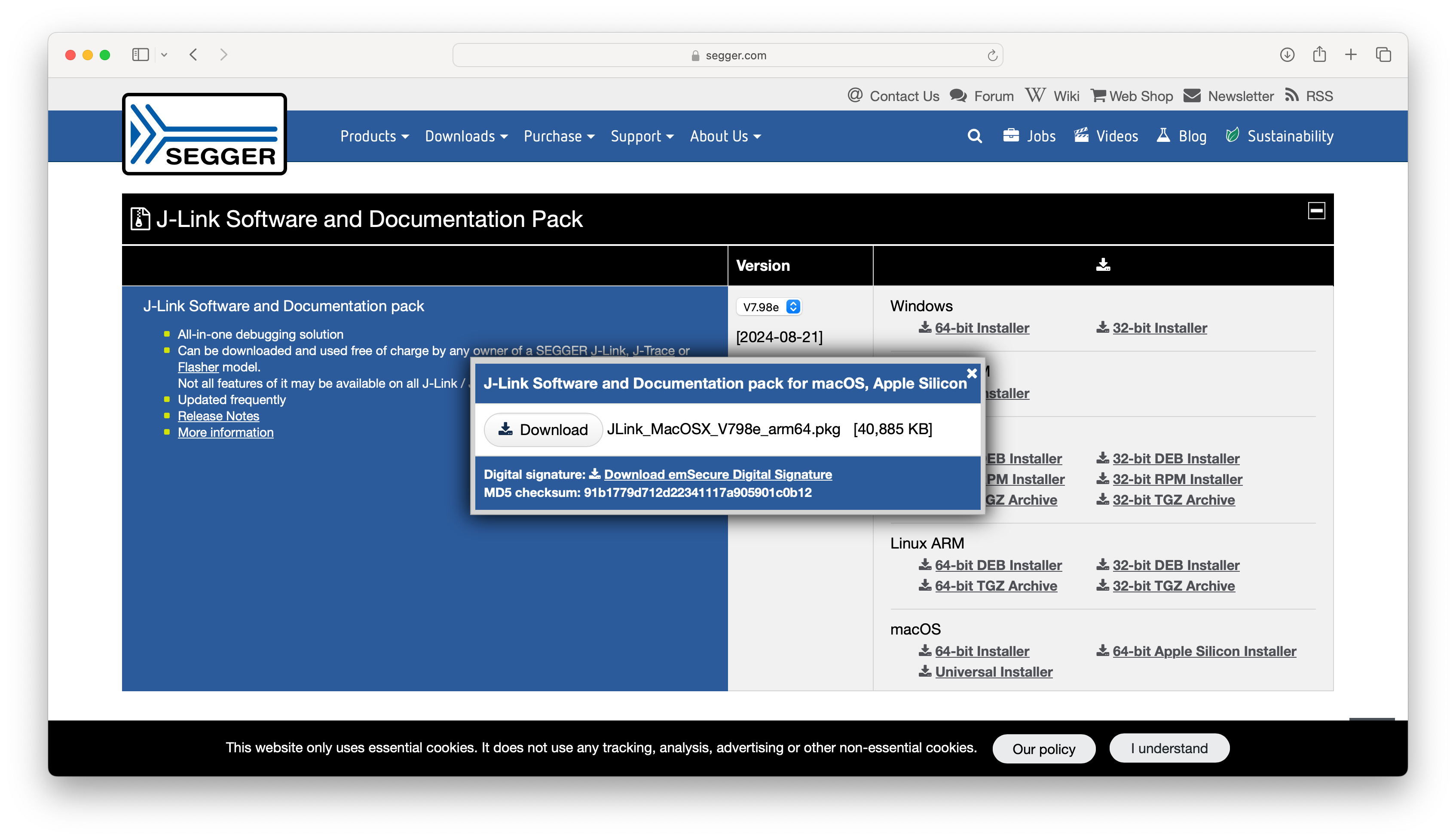Go back using Safari back arrow

[x=194, y=55]
